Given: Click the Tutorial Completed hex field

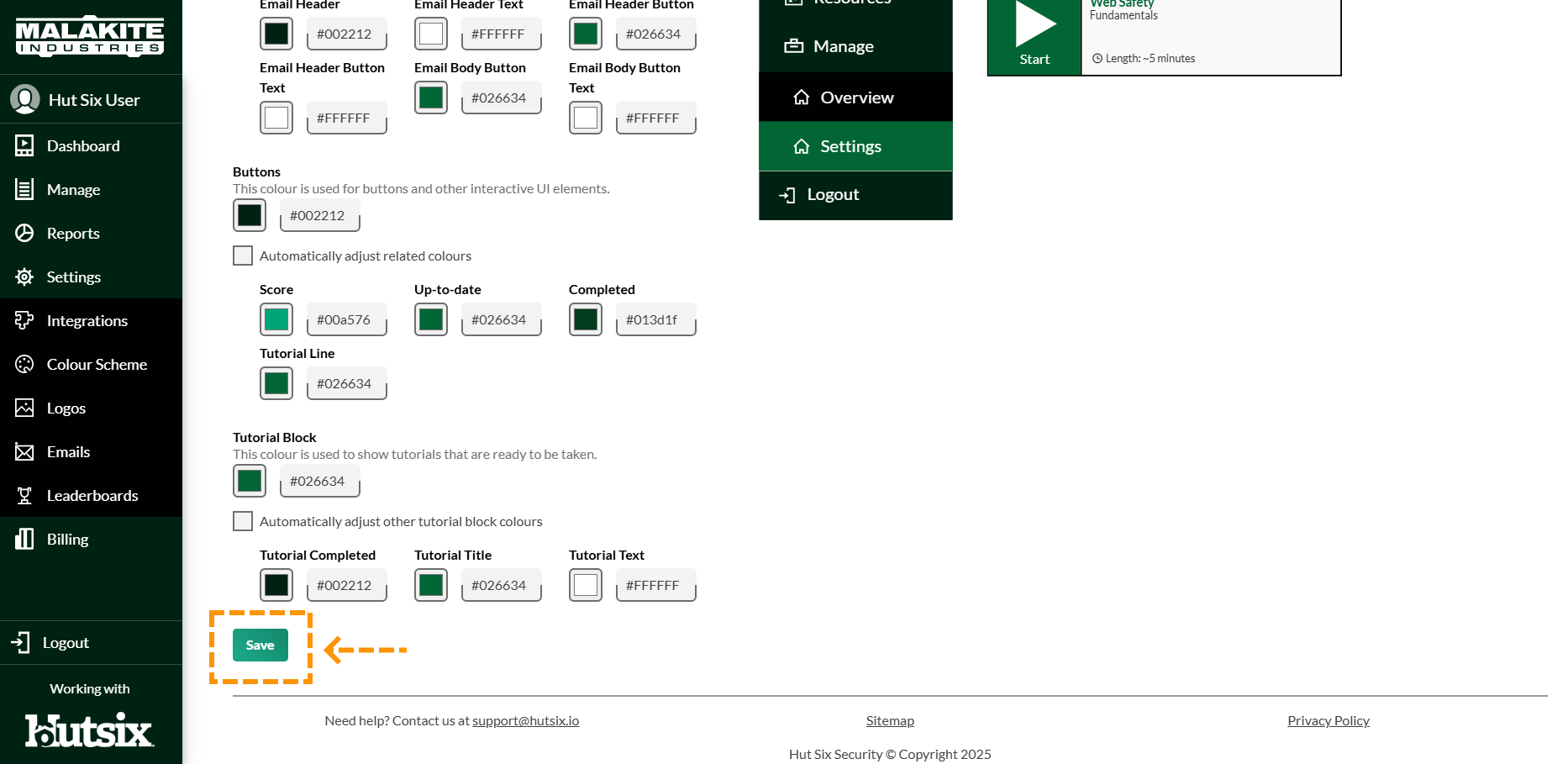Looking at the screenshot, I should tap(347, 585).
